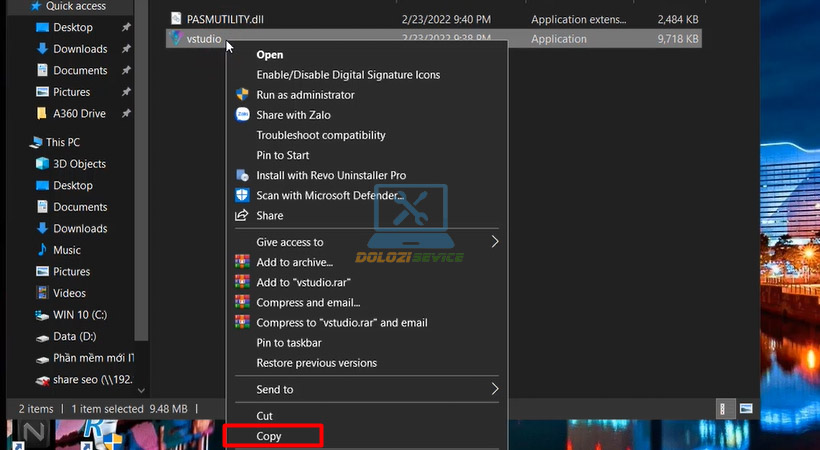This screenshot has height=450, width=820.
Task: Click the 3D Objects cube icon
Action: [x=42, y=163]
